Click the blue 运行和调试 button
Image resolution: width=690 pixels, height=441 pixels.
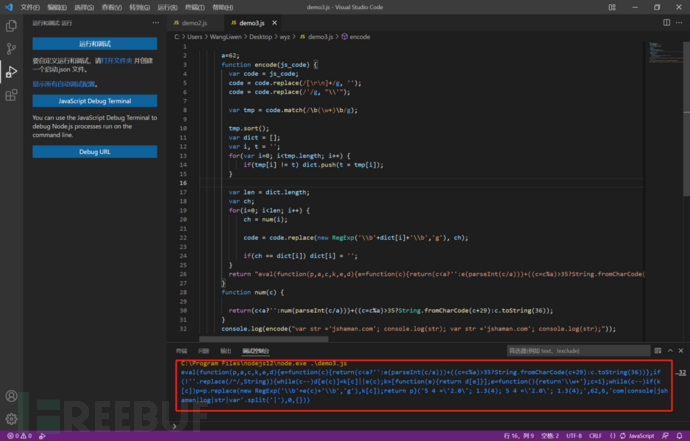coord(95,44)
